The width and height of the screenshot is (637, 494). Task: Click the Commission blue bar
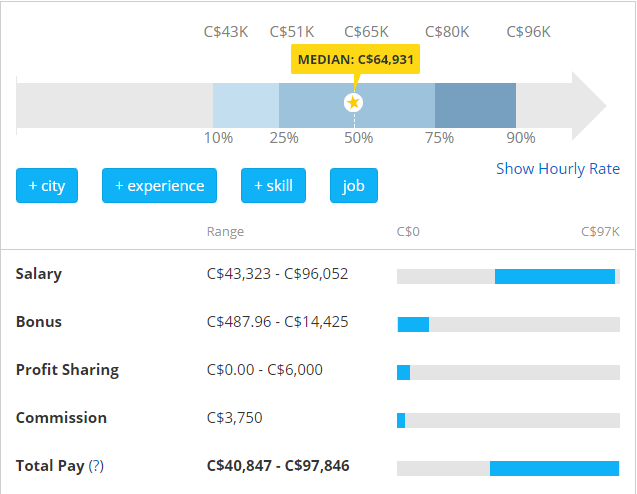[x=401, y=420]
